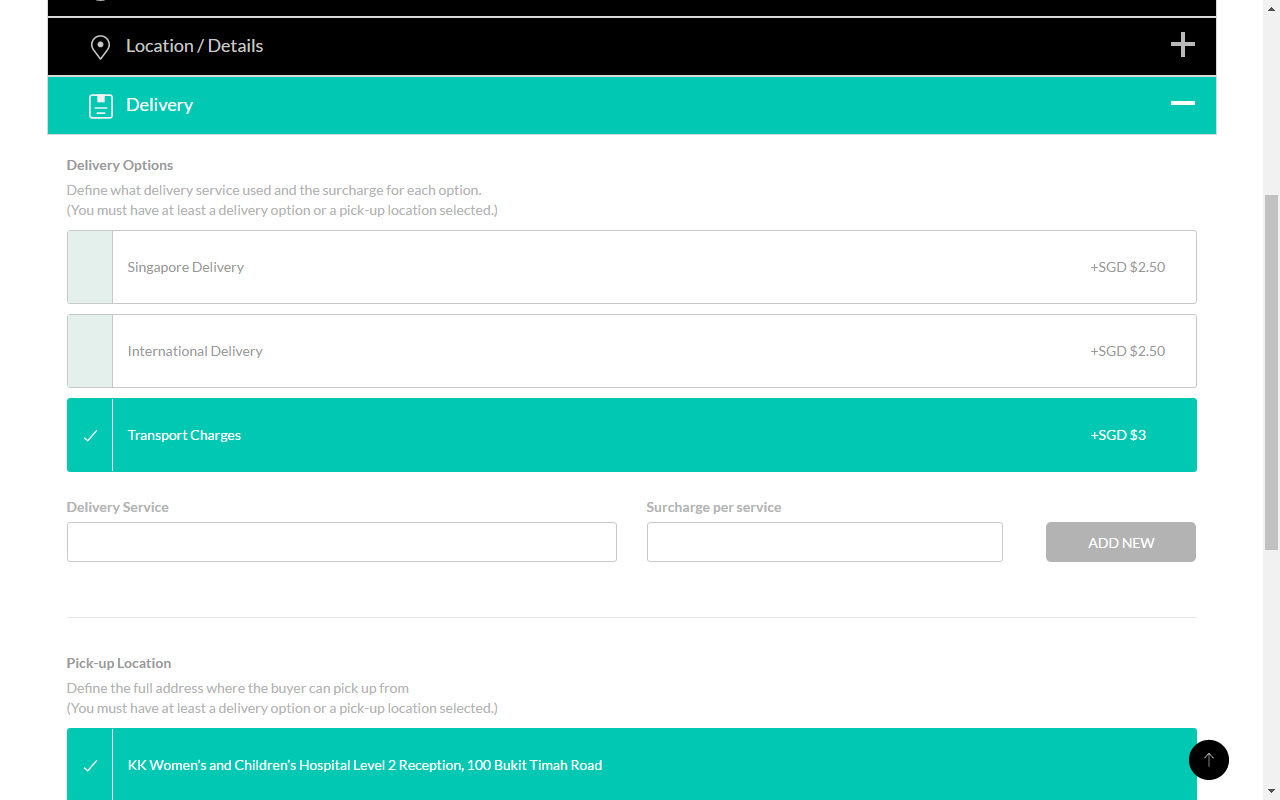Viewport: 1280px width, 800px height.
Task: Click the Surcharge per service field
Action: pyautogui.click(x=825, y=542)
